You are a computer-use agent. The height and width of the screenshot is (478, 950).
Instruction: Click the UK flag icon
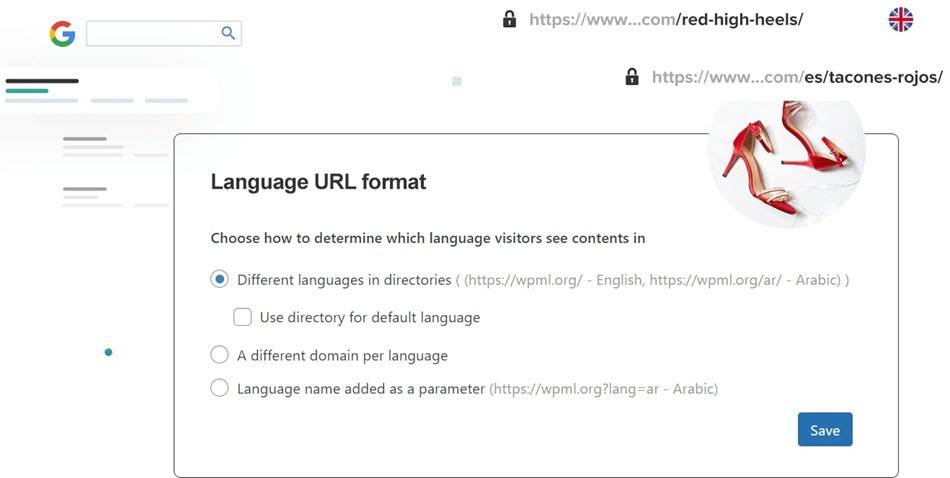point(901,19)
